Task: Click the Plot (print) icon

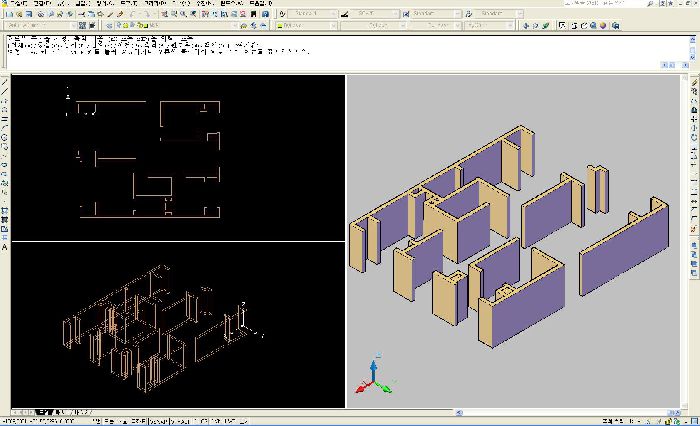Action: (40, 14)
